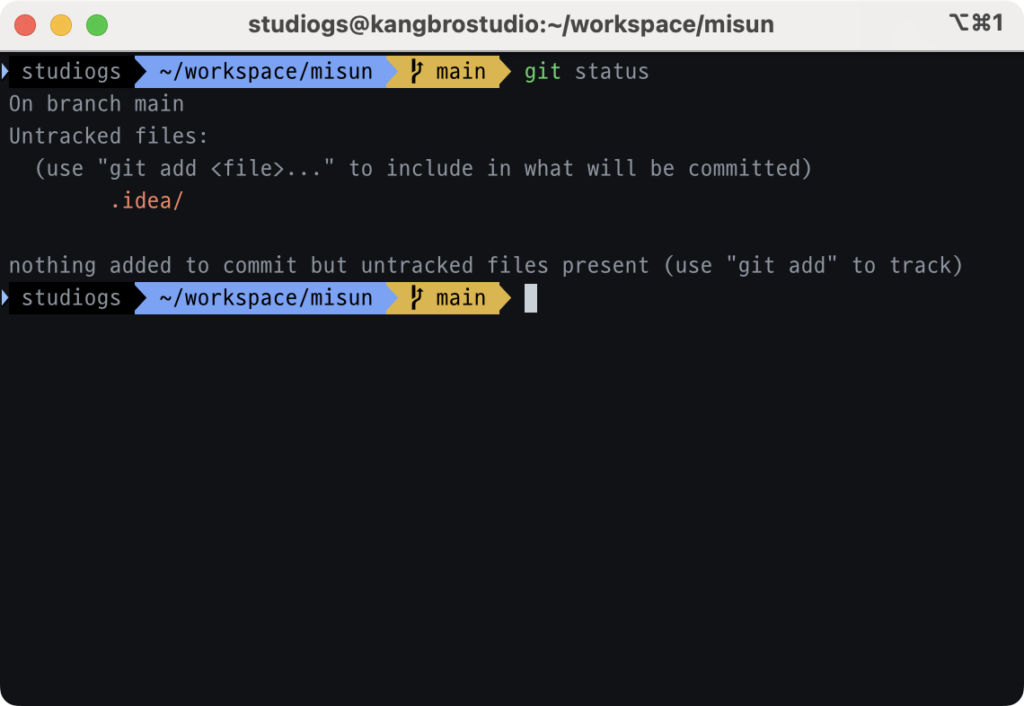This screenshot has width=1024, height=706.
Task: Click the git branch icon in bottom prompt
Action: (416, 298)
